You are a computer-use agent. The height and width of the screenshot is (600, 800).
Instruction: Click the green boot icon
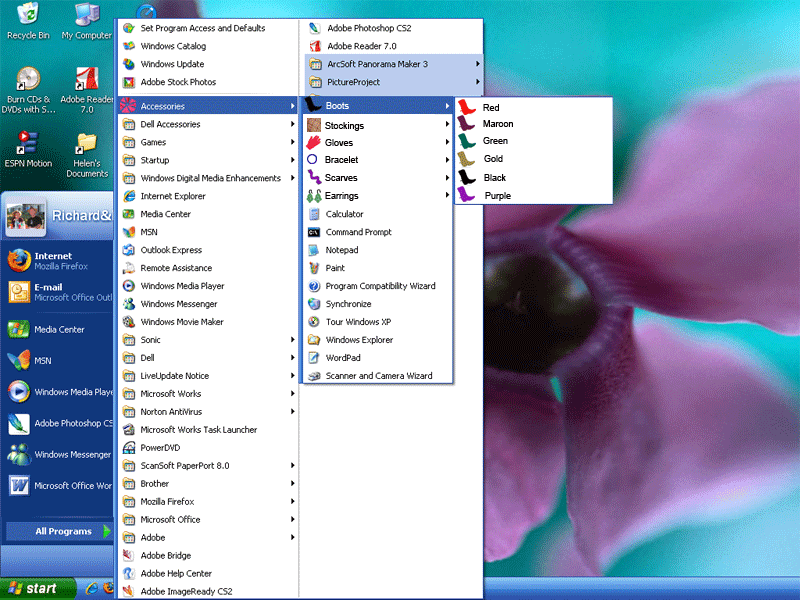tap(466, 141)
